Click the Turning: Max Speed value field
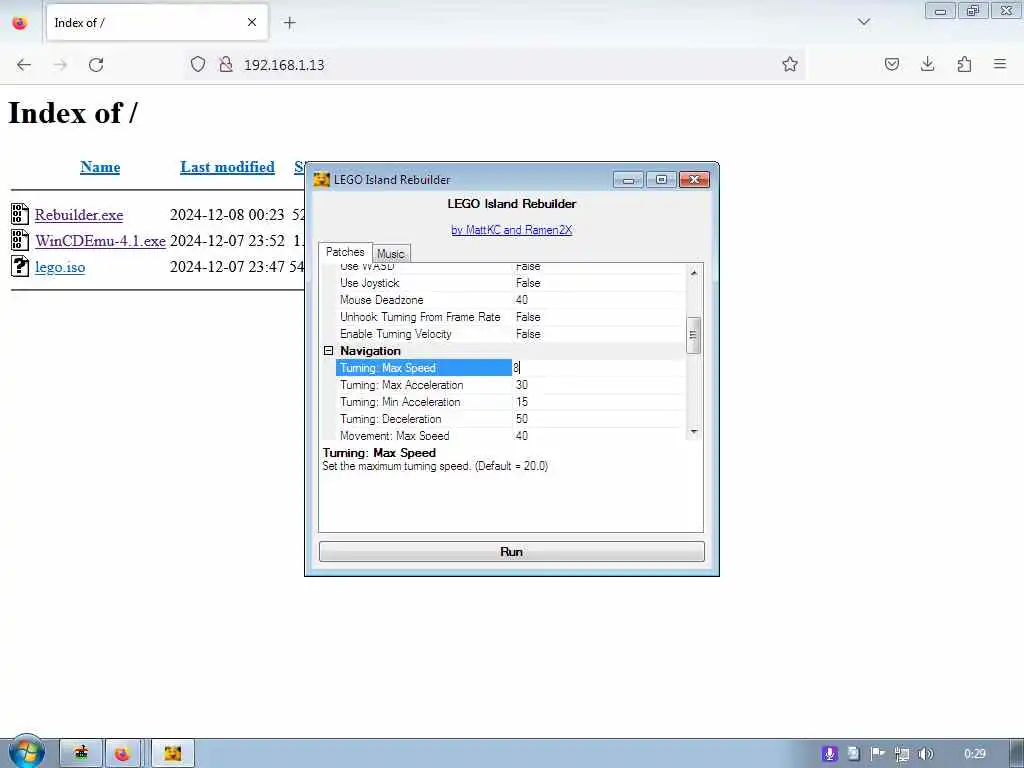Screen dimensions: 1024x768 pyautogui.click(x=598, y=368)
